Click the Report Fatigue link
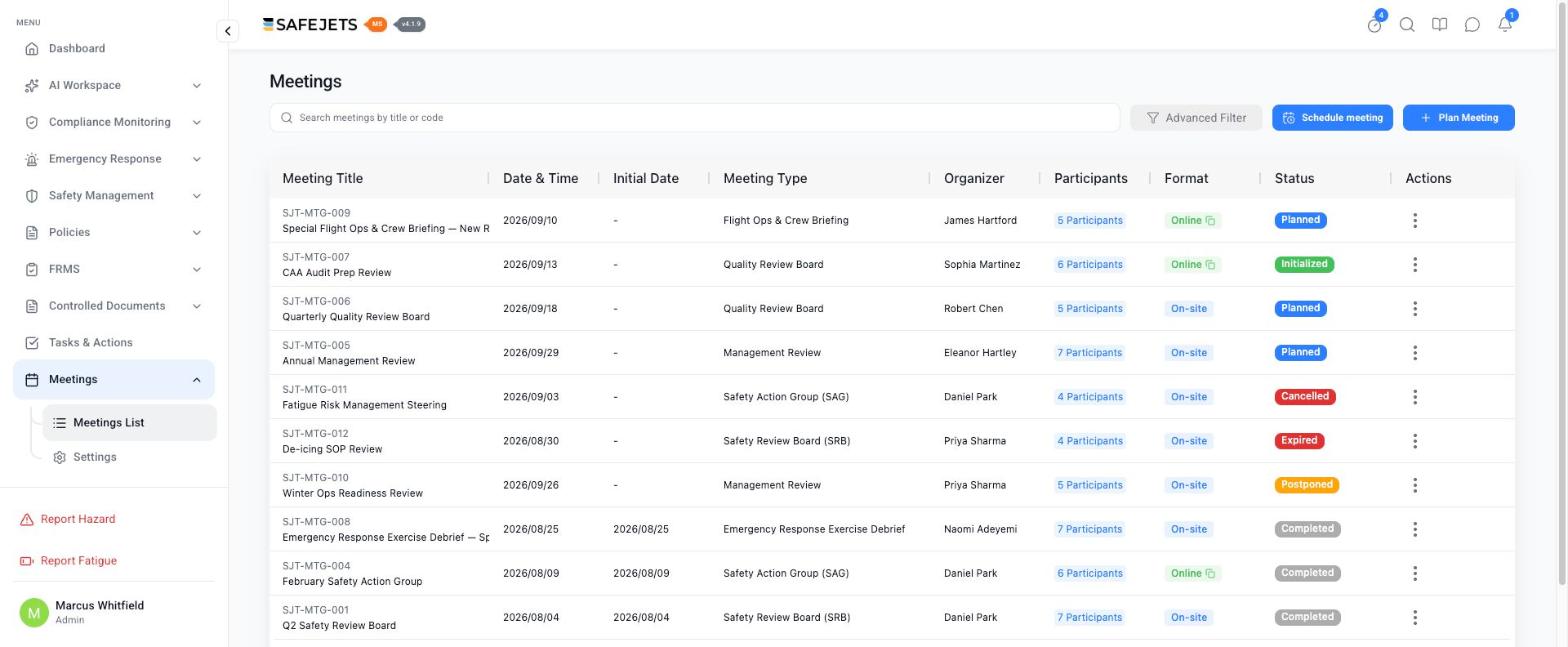1568x647 pixels. [x=68, y=561]
